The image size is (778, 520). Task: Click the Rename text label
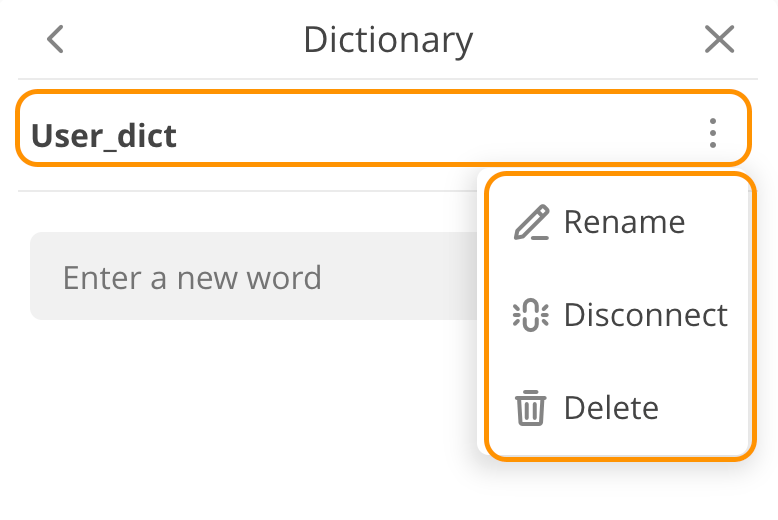tap(624, 222)
